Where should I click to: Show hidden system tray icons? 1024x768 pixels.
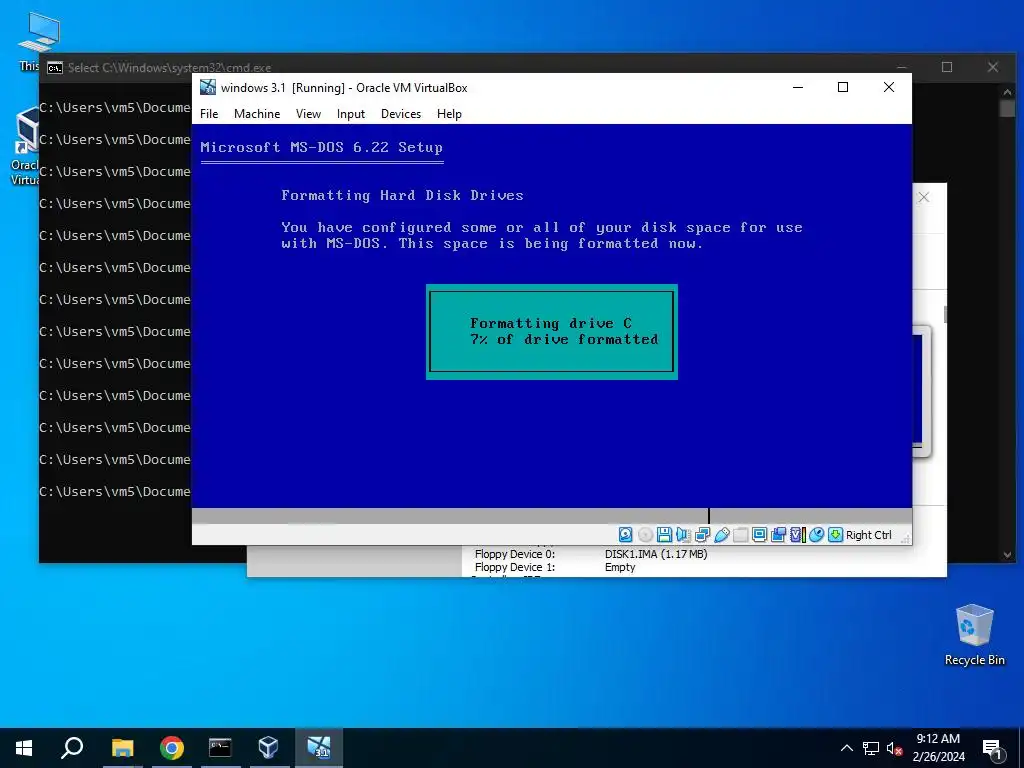pos(846,748)
